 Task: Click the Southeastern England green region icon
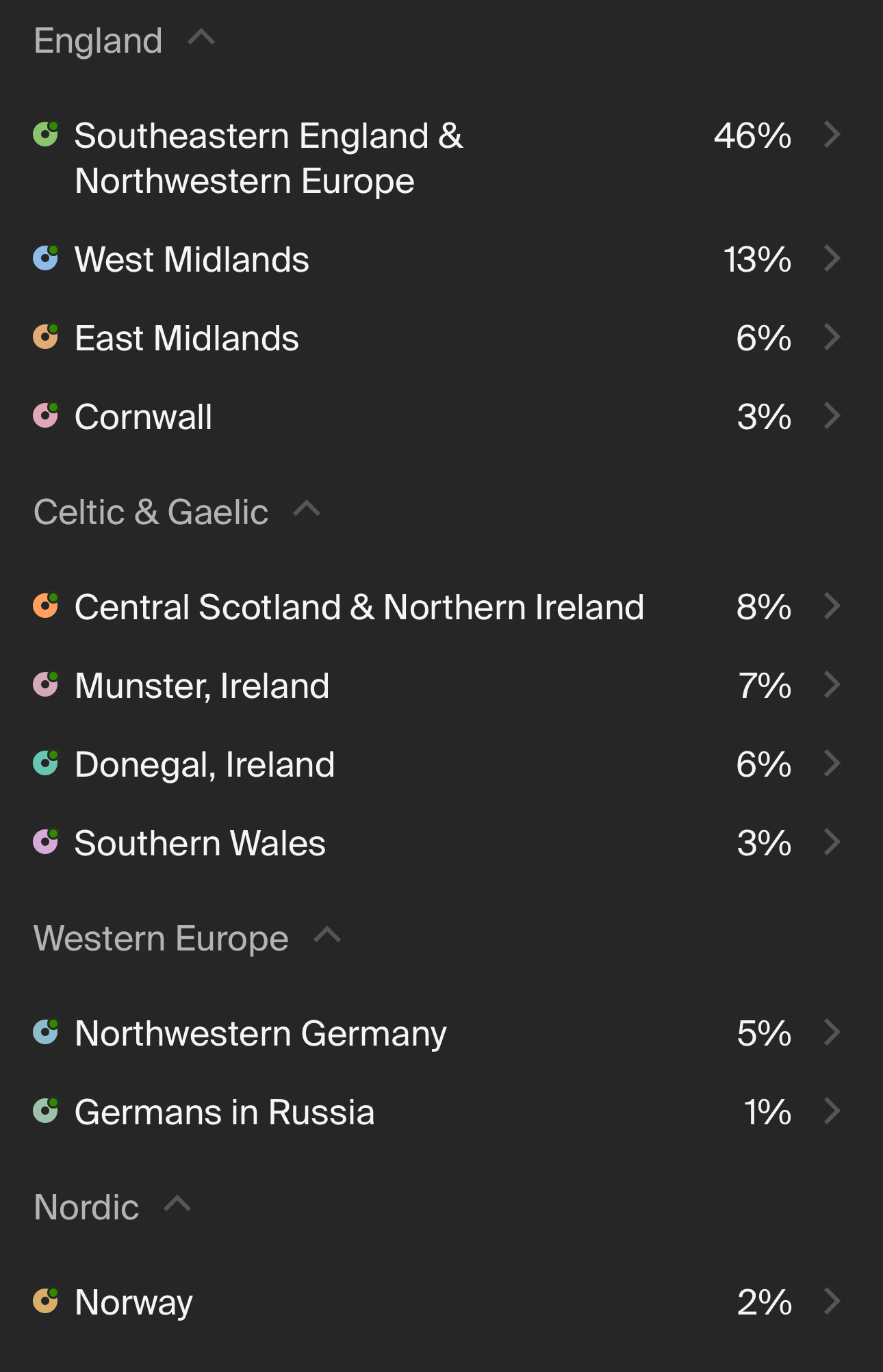click(46, 134)
